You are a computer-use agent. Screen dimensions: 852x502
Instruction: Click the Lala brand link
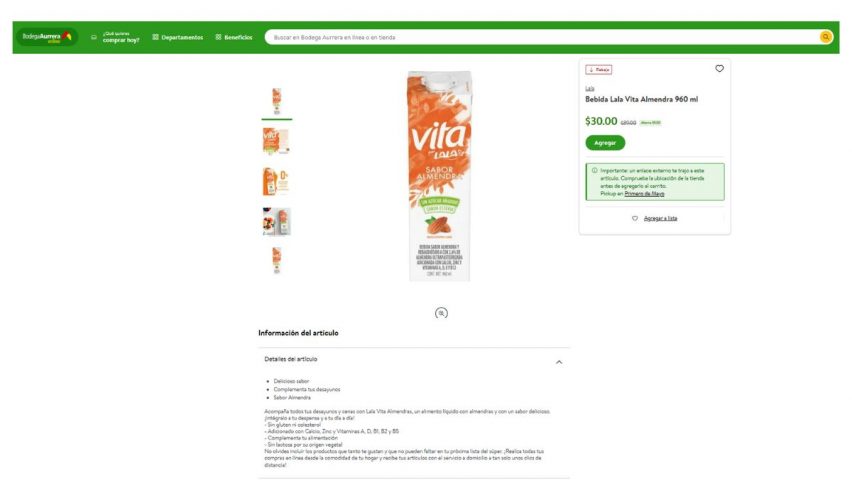[590, 89]
